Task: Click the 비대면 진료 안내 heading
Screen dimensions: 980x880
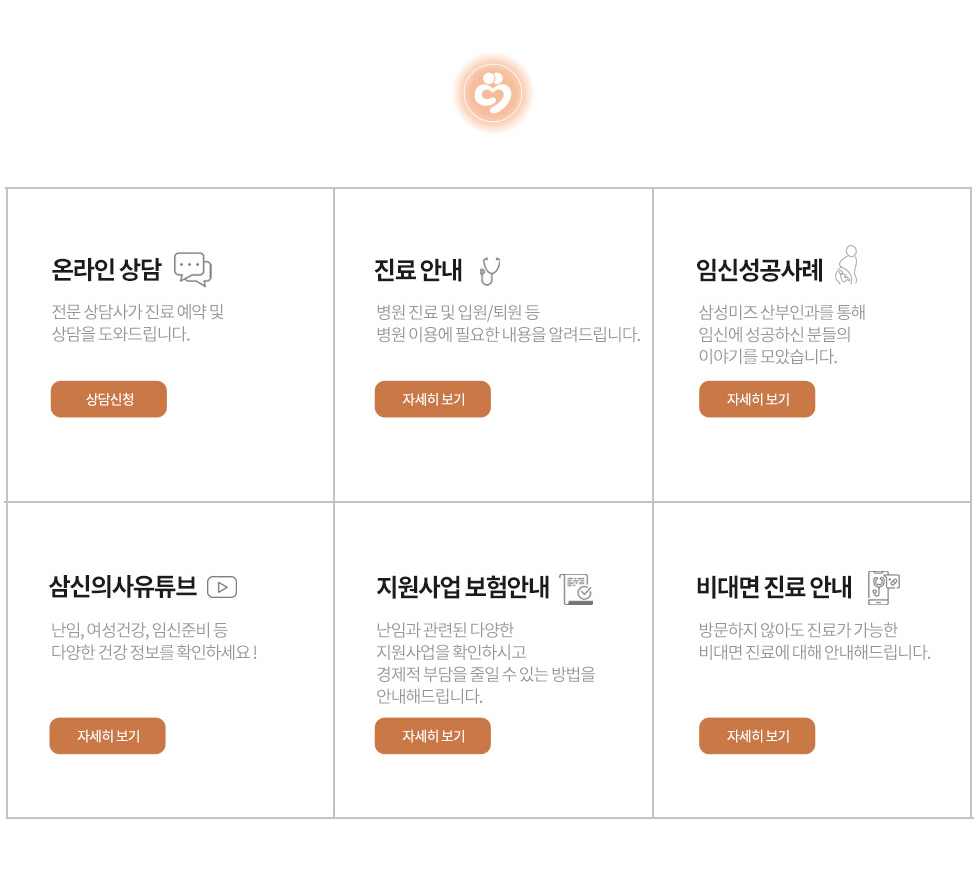Action: (x=774, y=587)
